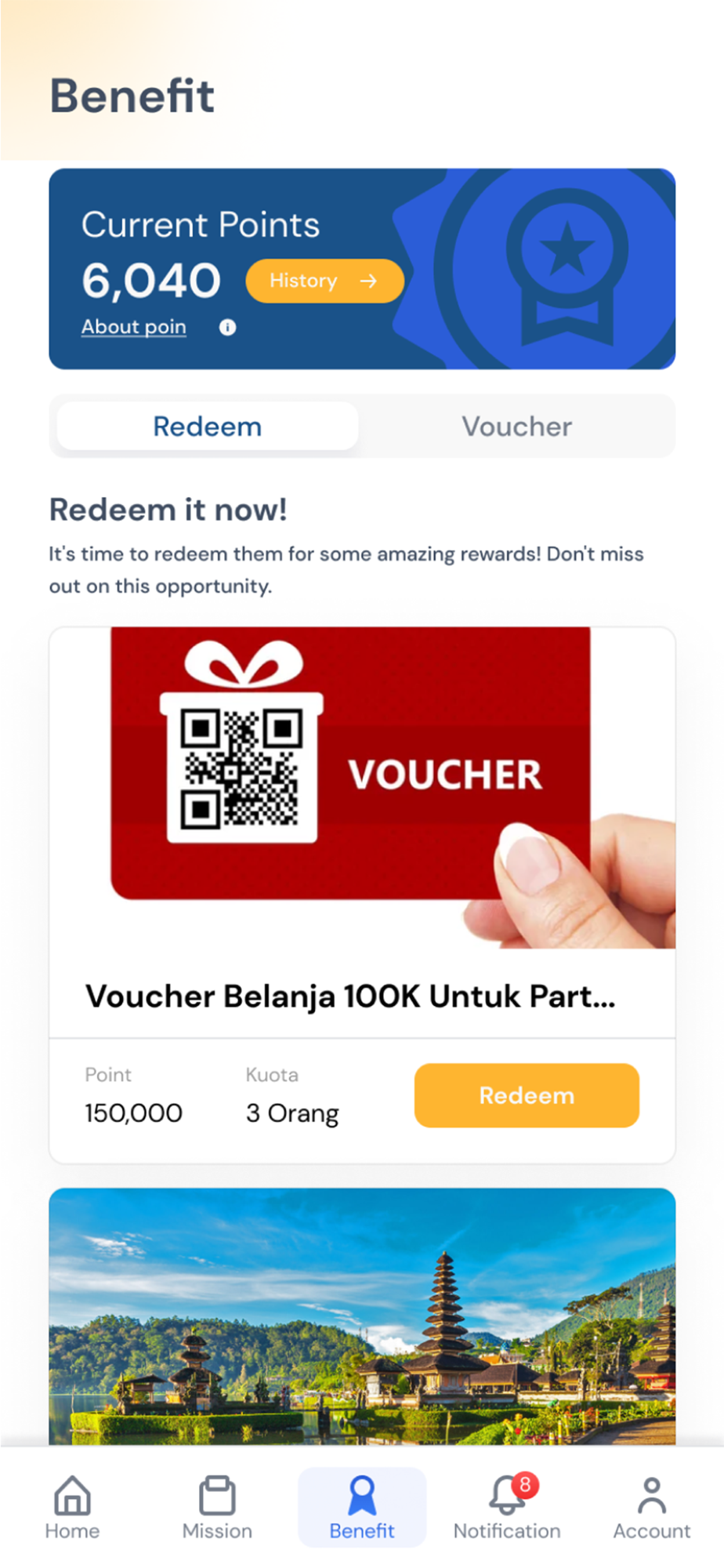Open the Home icon in bottom navigation

click(x=72, y=1495)
